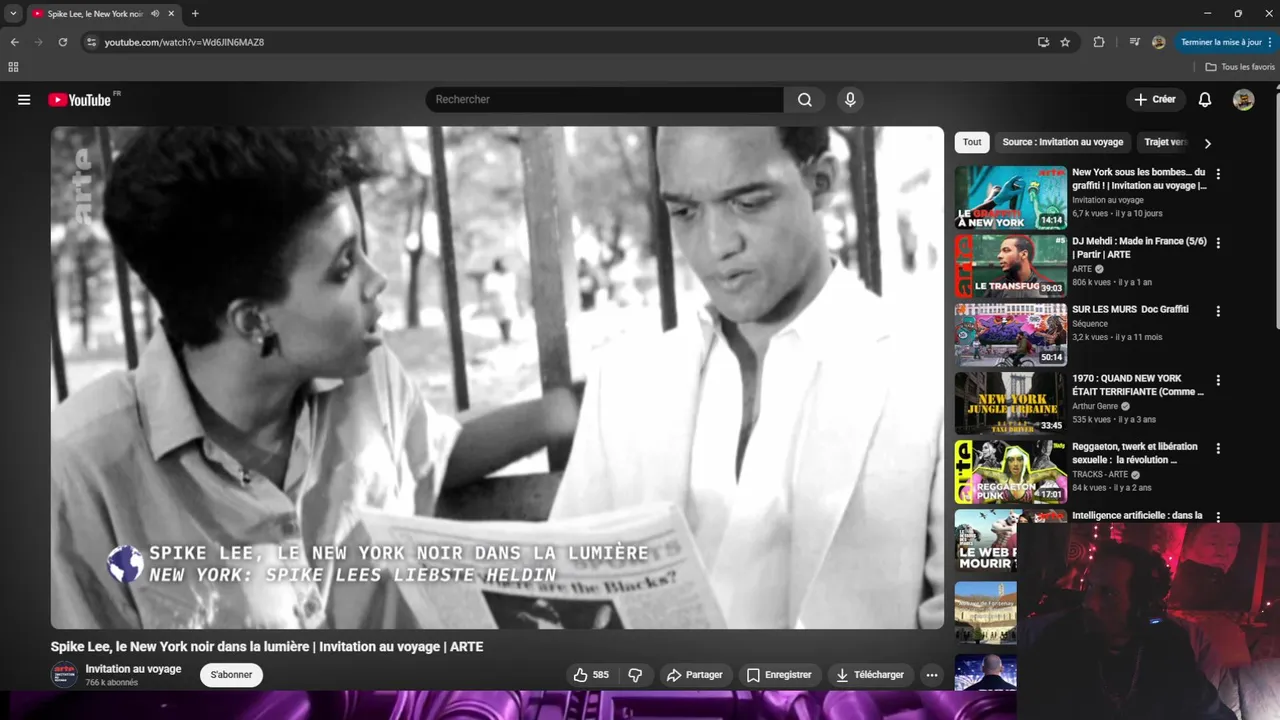This screenshot has width=1280, height=720.
Task: Open the New York graffiti video thumbnail
Action: pos(1010,197)
